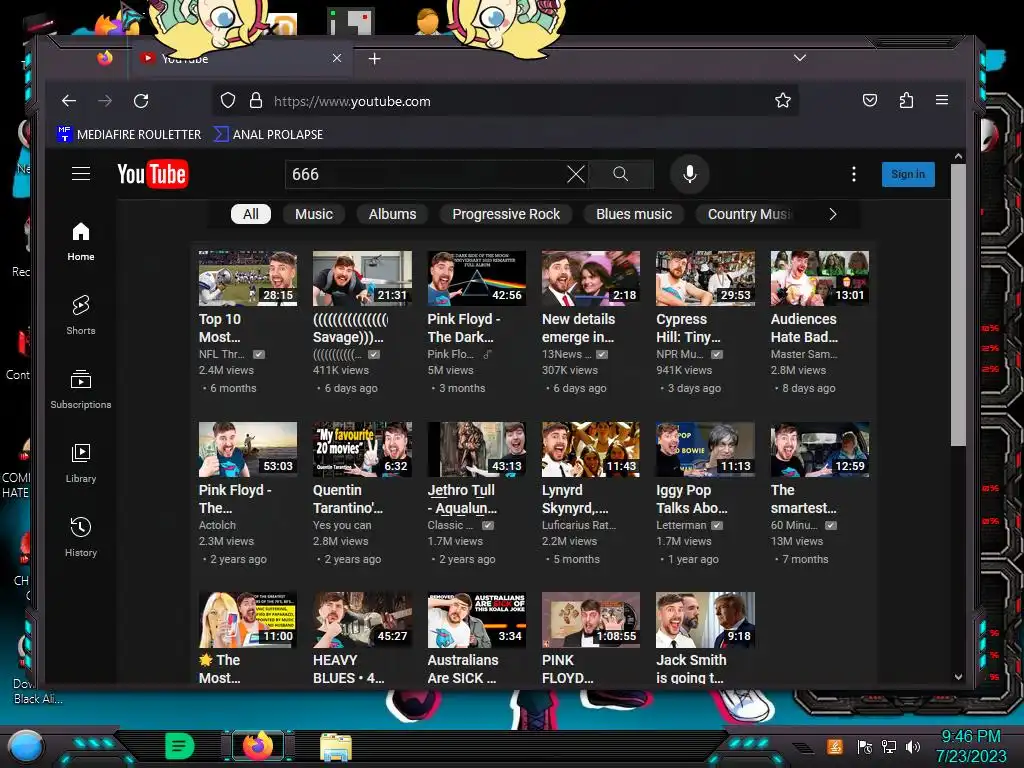Open the MEDIAFIRE ROULETTER bookmark
This screenshot has width=1024, height=768.
[129, 135]
